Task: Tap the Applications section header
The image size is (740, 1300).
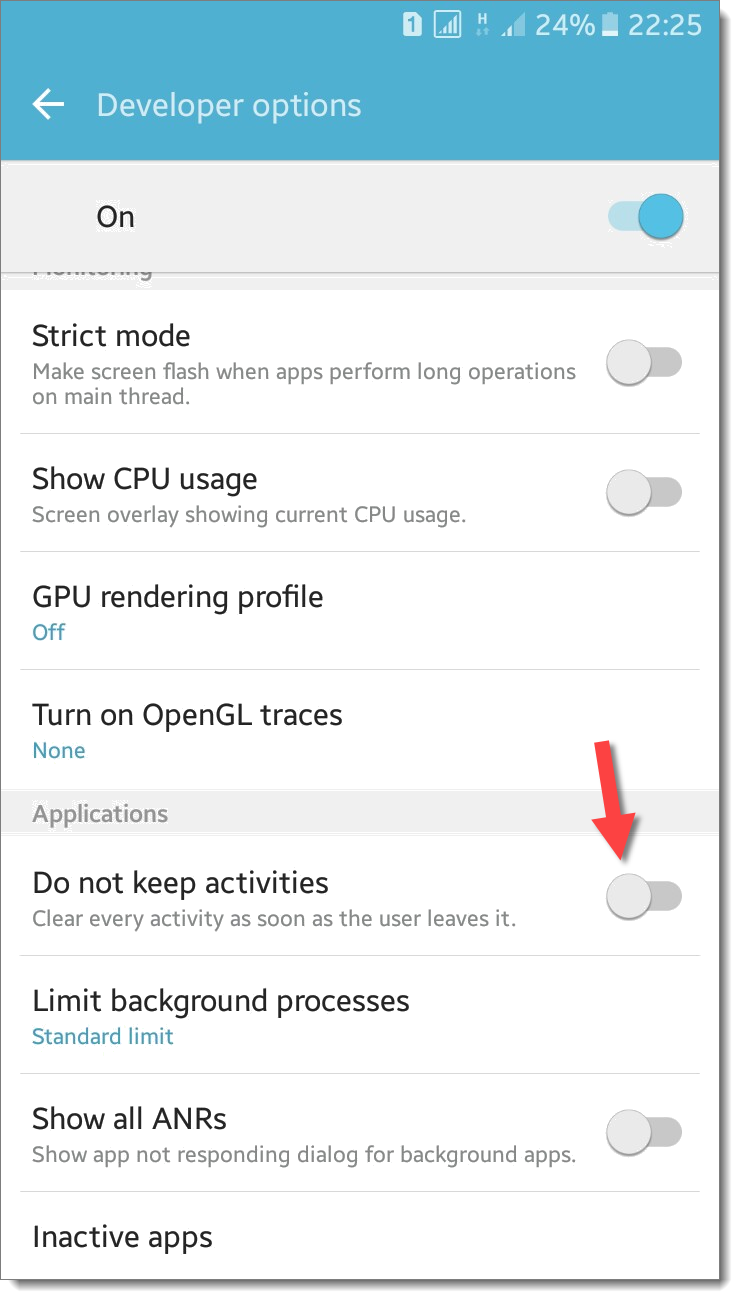Action: pos(100,813)
